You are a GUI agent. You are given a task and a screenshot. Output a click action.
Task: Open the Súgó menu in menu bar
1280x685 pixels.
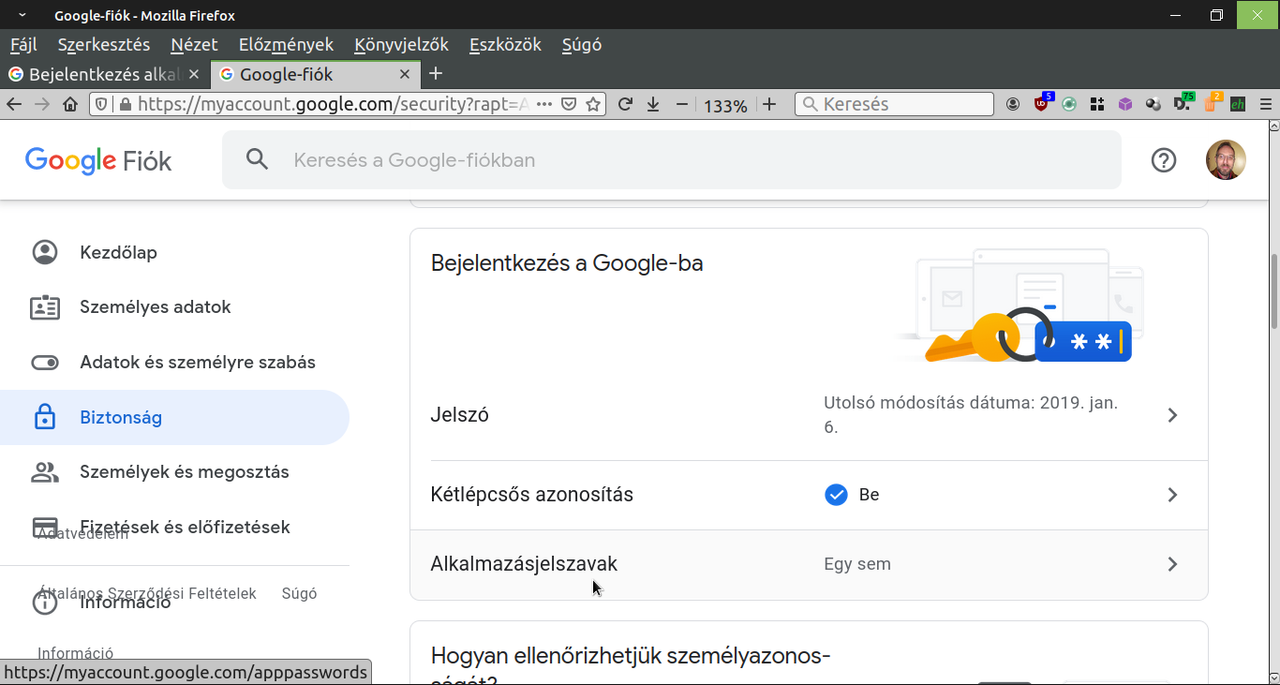point(581,45)
